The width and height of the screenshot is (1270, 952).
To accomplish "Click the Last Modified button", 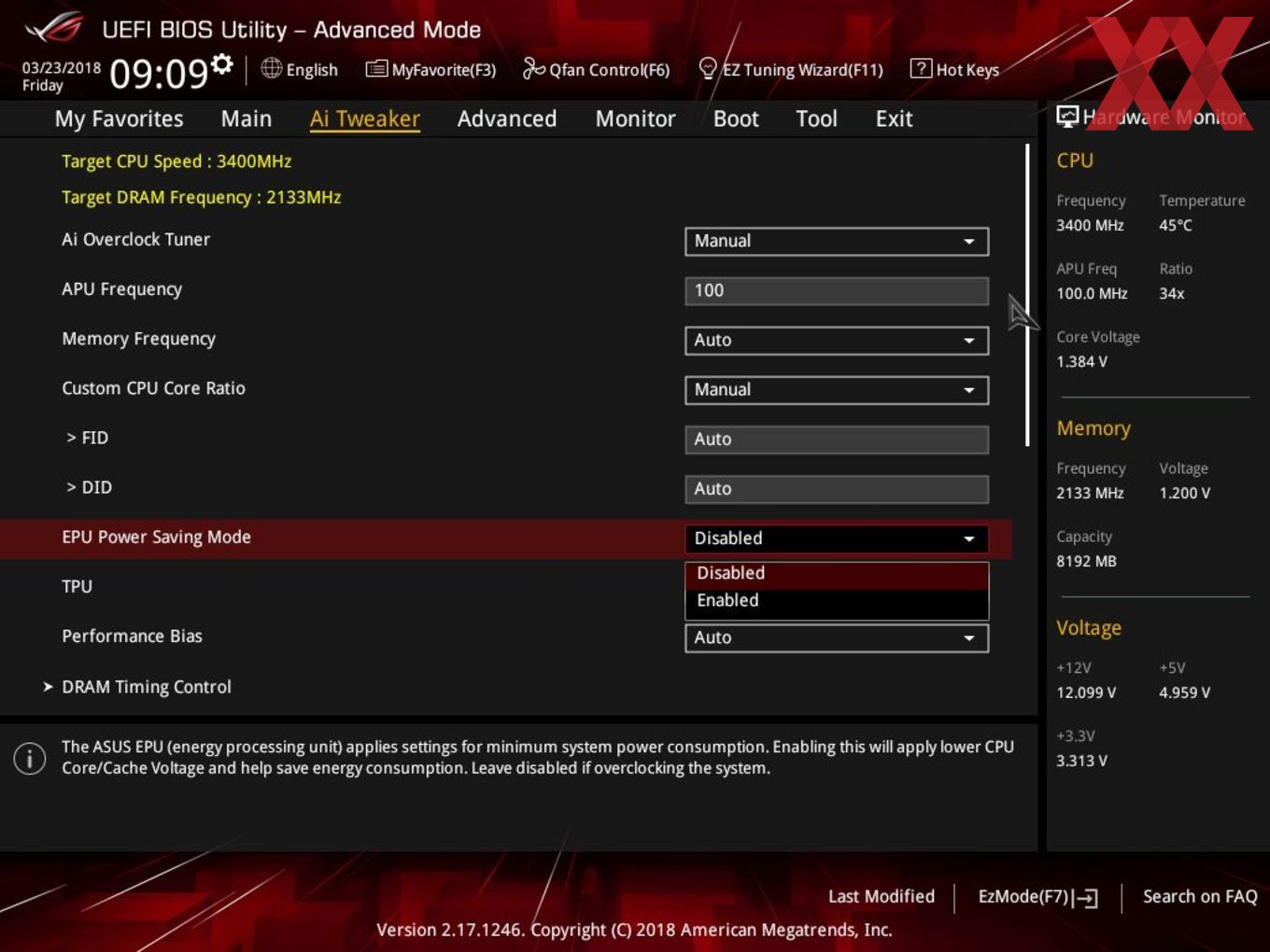I will [882, 896].
